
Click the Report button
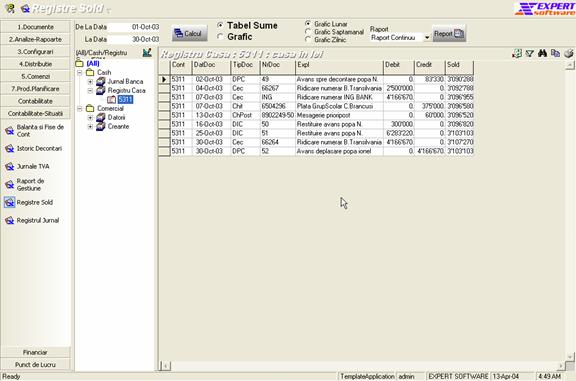pos(449,33)
